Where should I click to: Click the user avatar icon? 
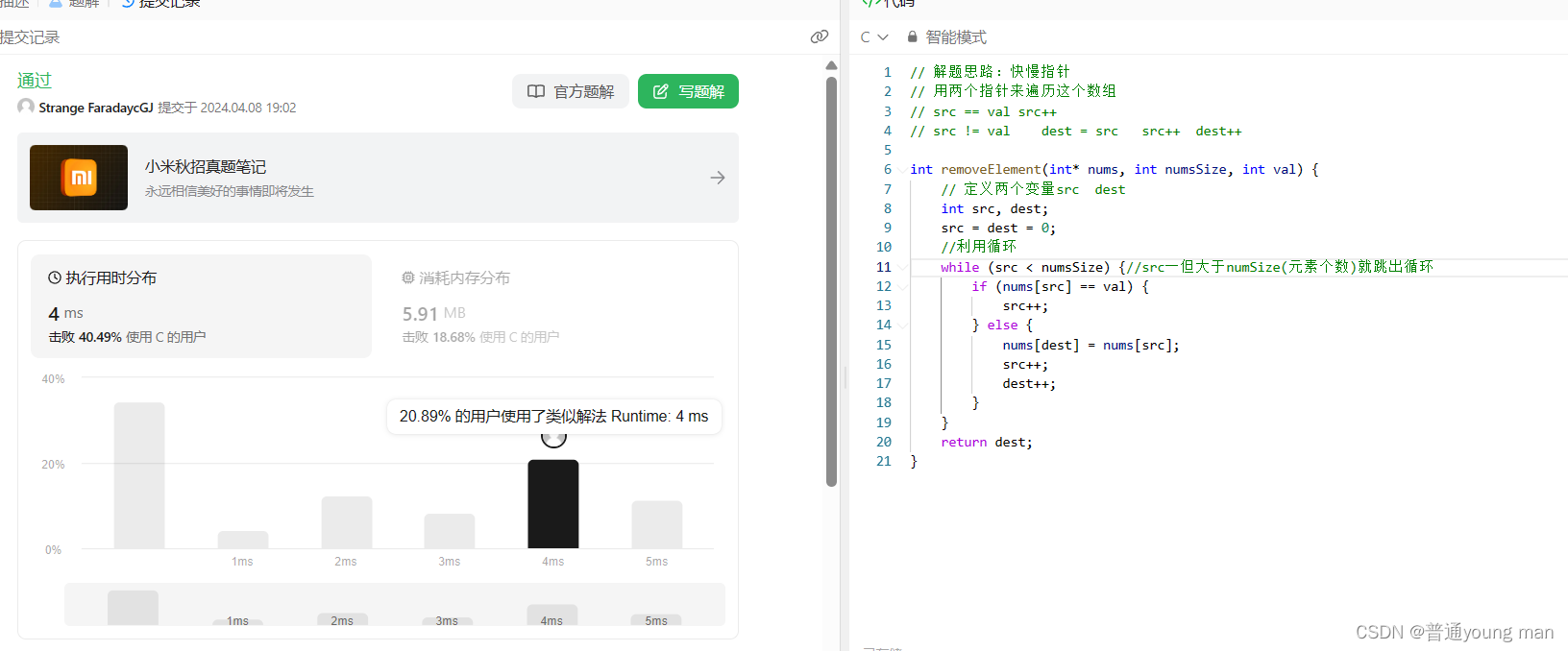[26, 107]
